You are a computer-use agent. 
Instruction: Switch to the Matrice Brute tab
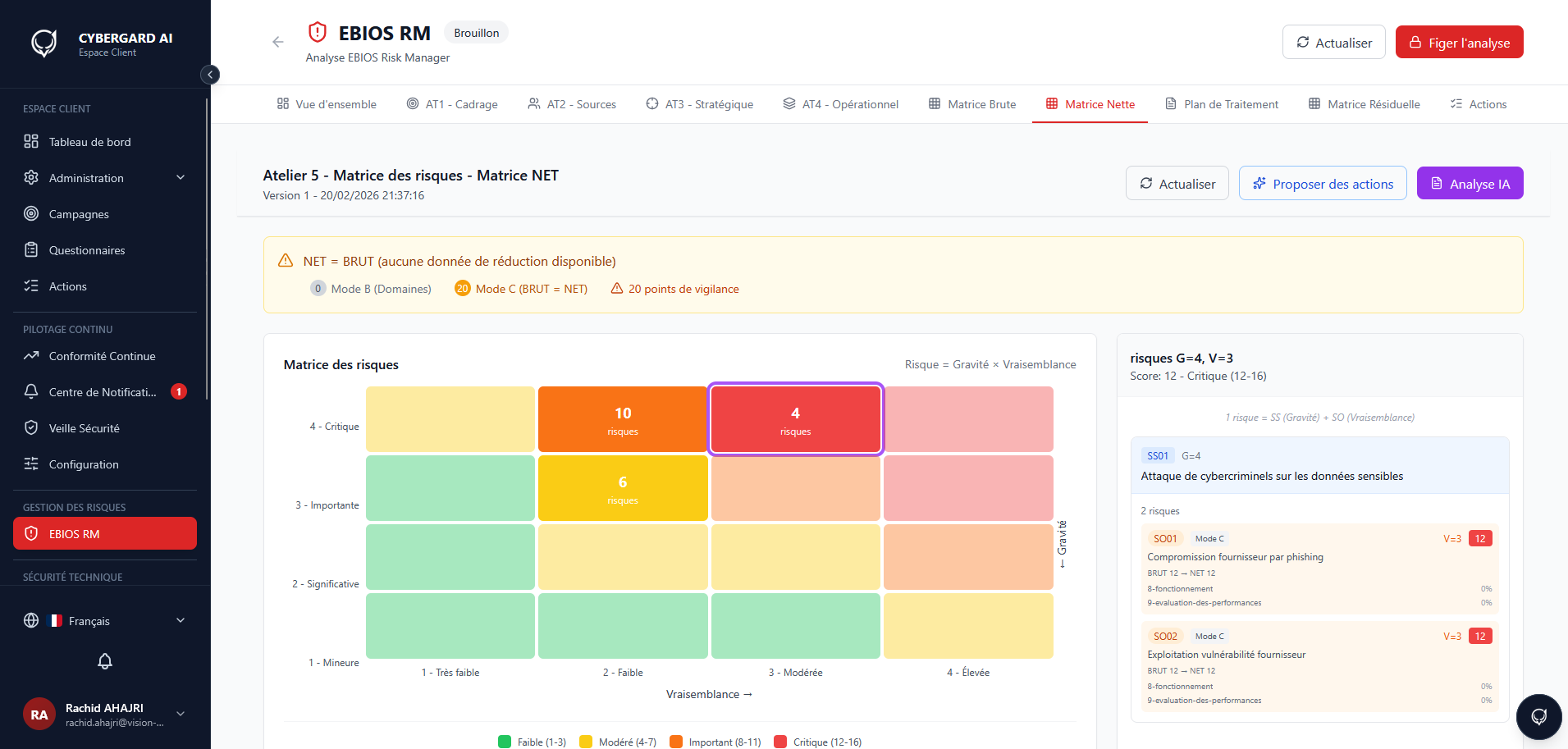tap(972, 104)
